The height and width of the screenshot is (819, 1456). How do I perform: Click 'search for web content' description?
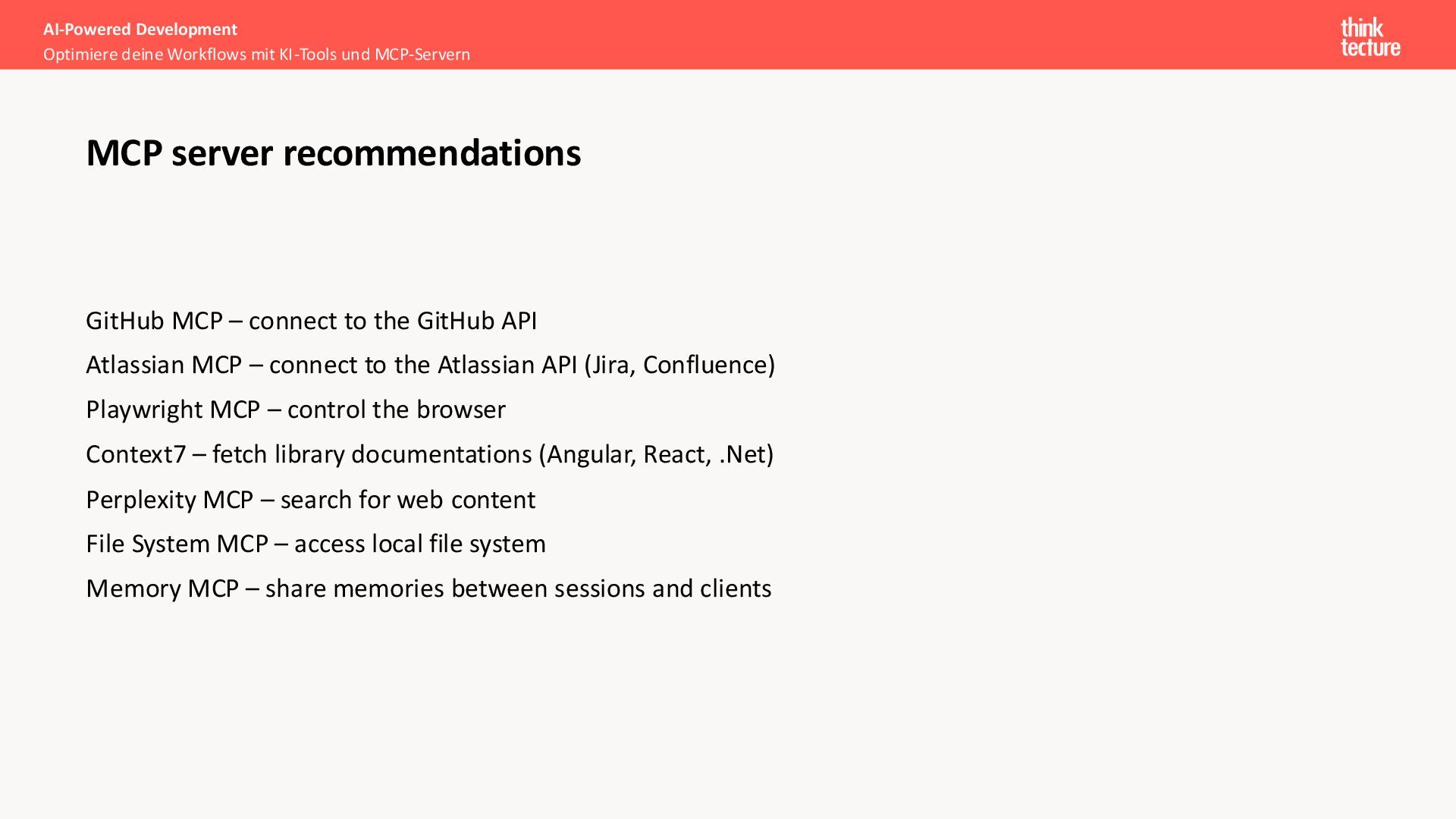[408, 500]
